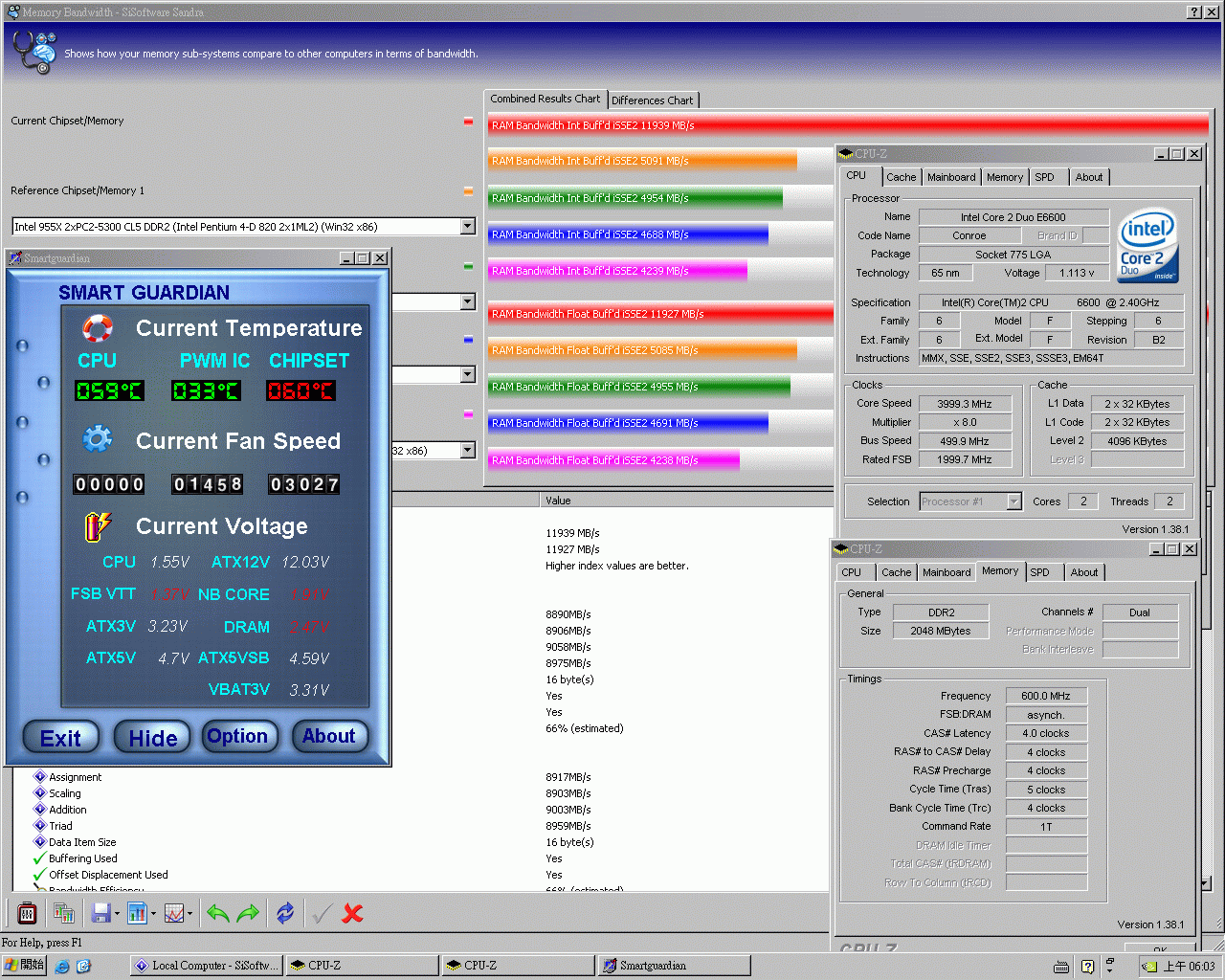1225x980 pixels.
Task: Click the Internet Explorer quick launch icon
Action: pyautogui.click(x=62, y=966)
